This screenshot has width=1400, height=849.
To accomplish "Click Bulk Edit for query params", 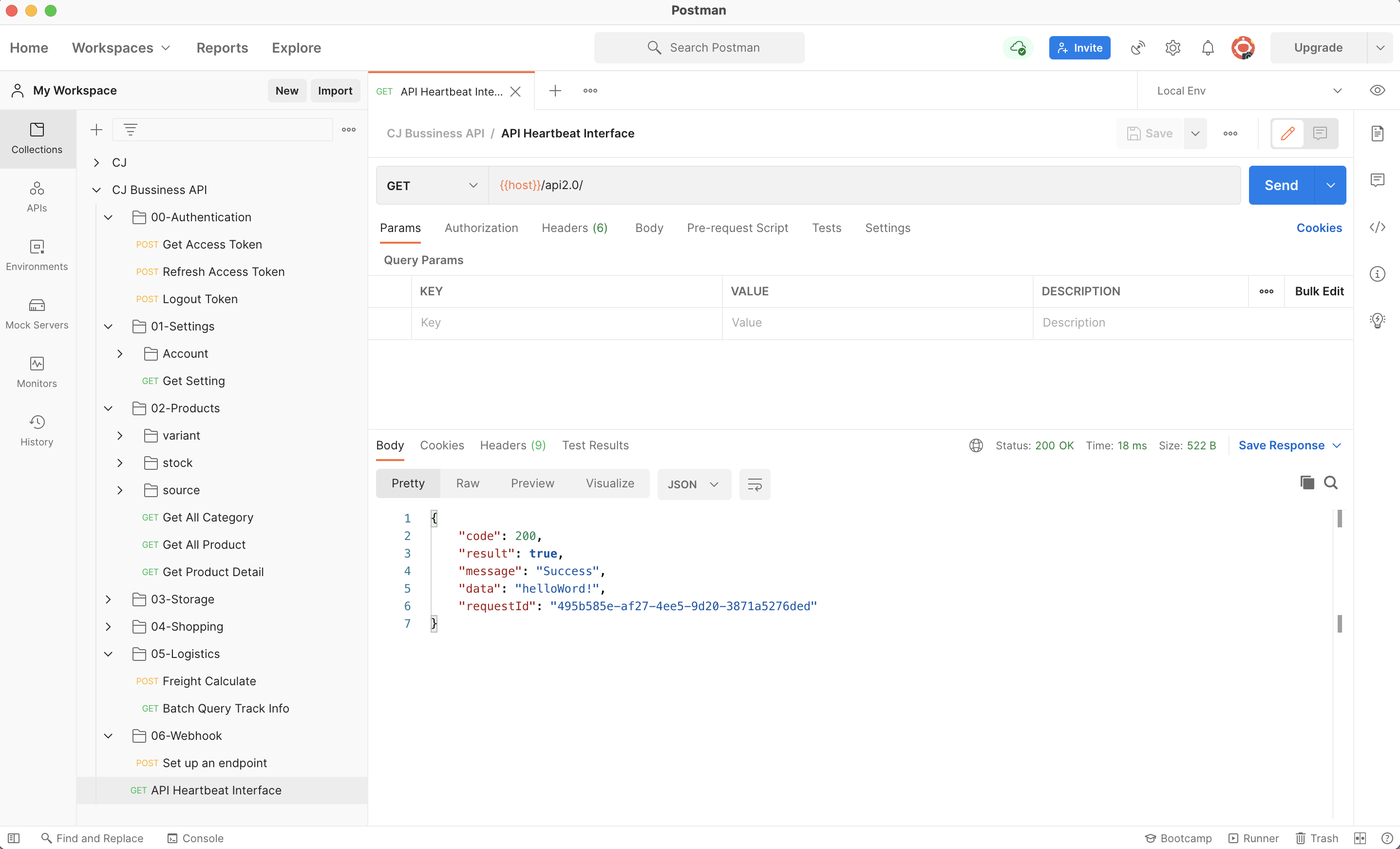I will 1319,291.
